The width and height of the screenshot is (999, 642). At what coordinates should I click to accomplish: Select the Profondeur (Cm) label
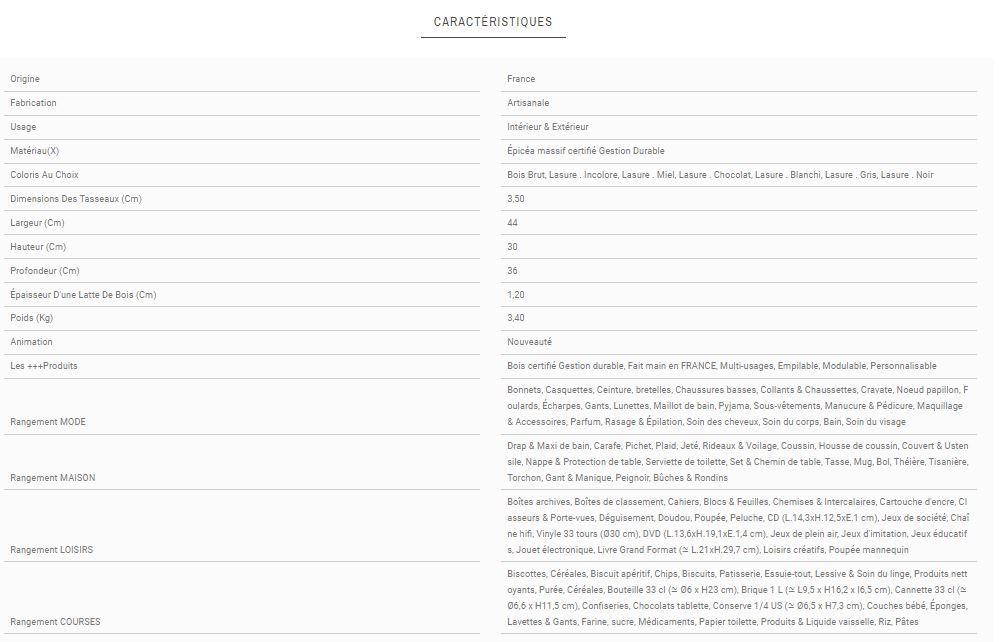(44, 271)
